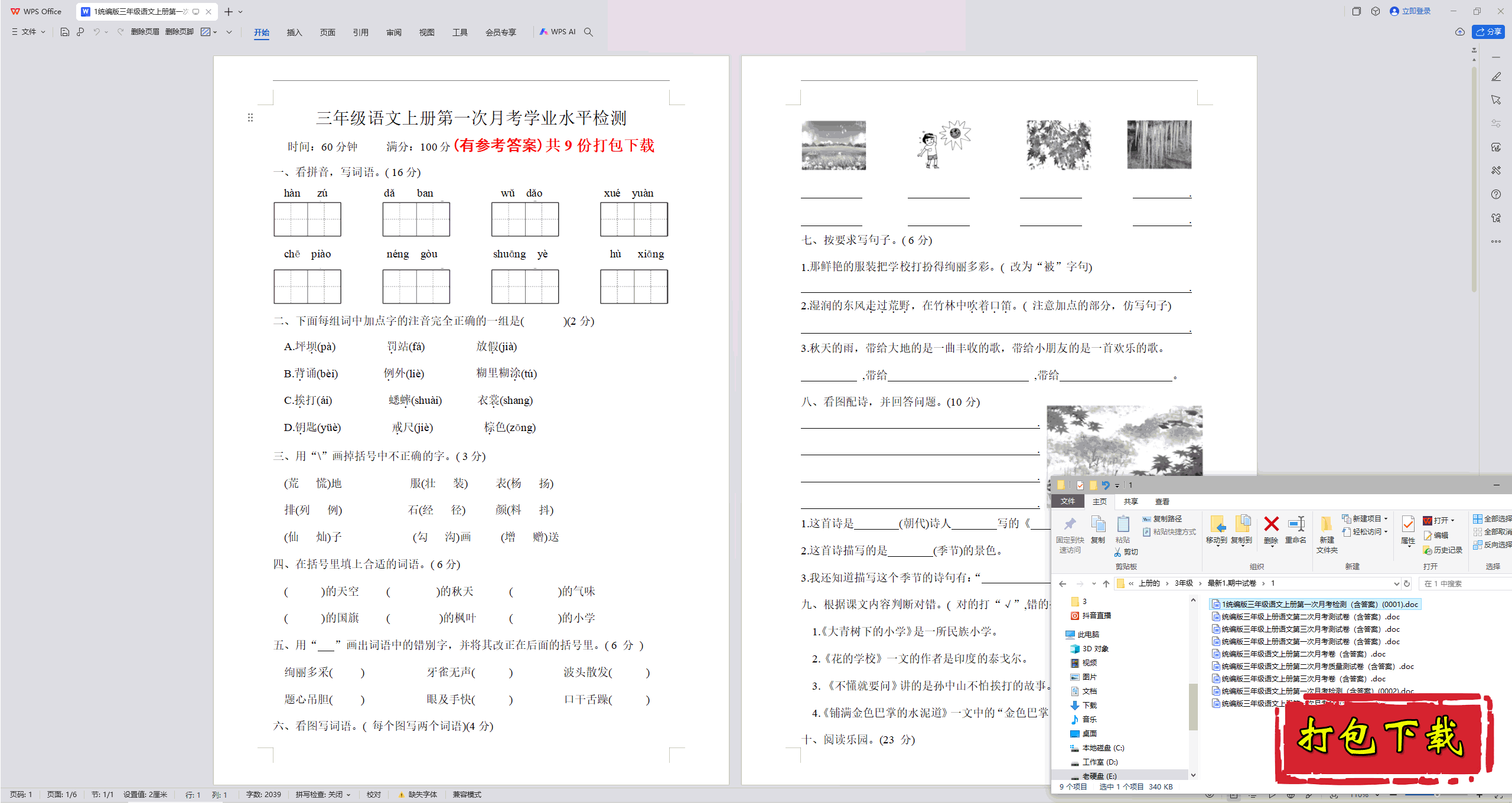Click the cube icon in WPS title bar

(x=1376, y=11)
